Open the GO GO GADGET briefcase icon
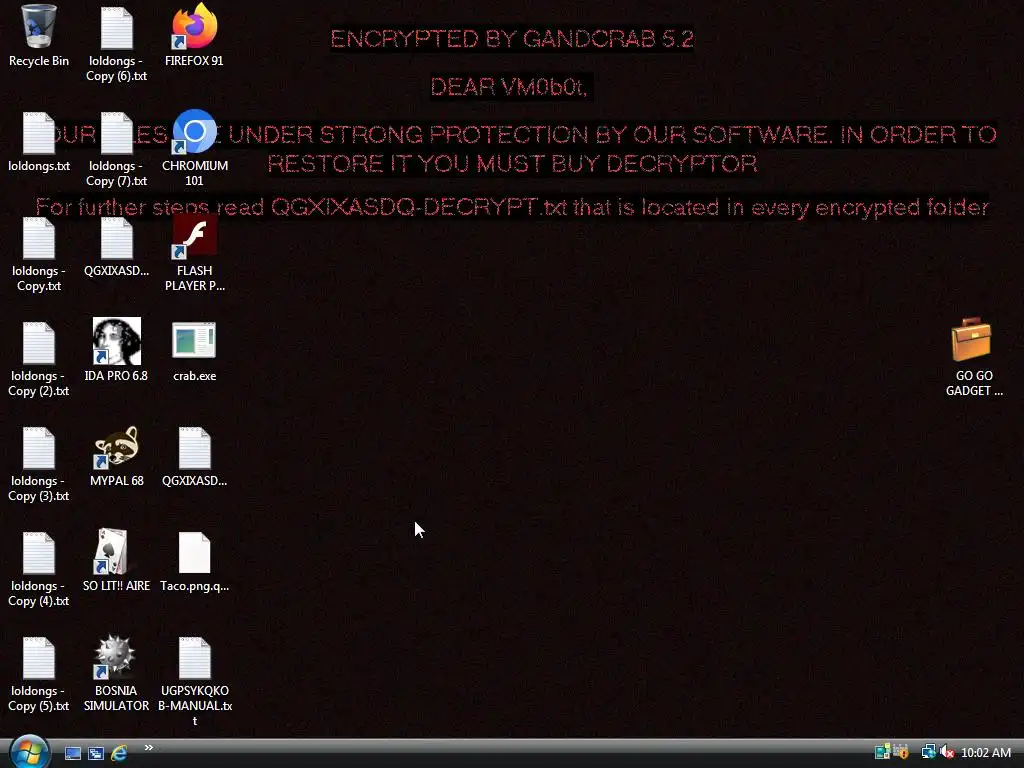1024x768 pixels. pyautogui.click(x=974, y=358)
